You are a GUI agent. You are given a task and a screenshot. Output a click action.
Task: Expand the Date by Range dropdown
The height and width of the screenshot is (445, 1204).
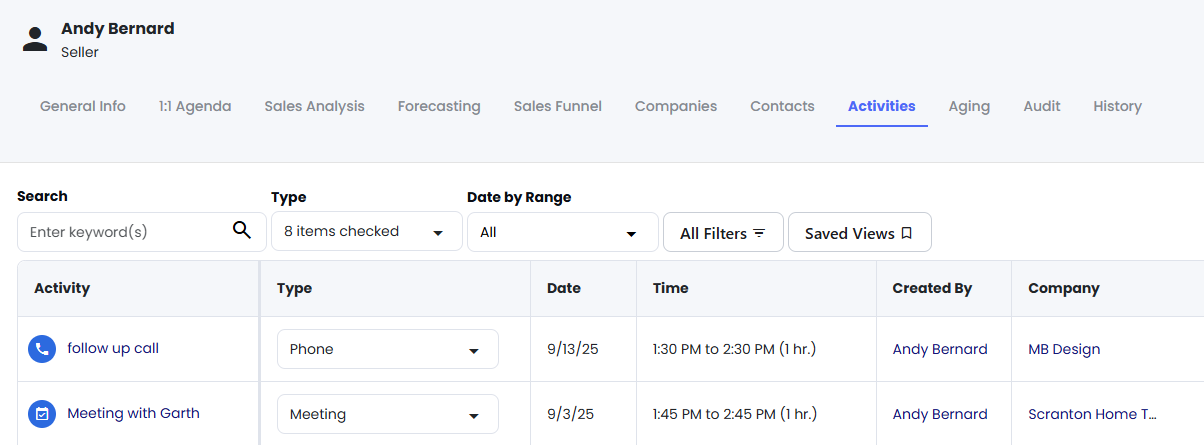[x=563, y=232]
